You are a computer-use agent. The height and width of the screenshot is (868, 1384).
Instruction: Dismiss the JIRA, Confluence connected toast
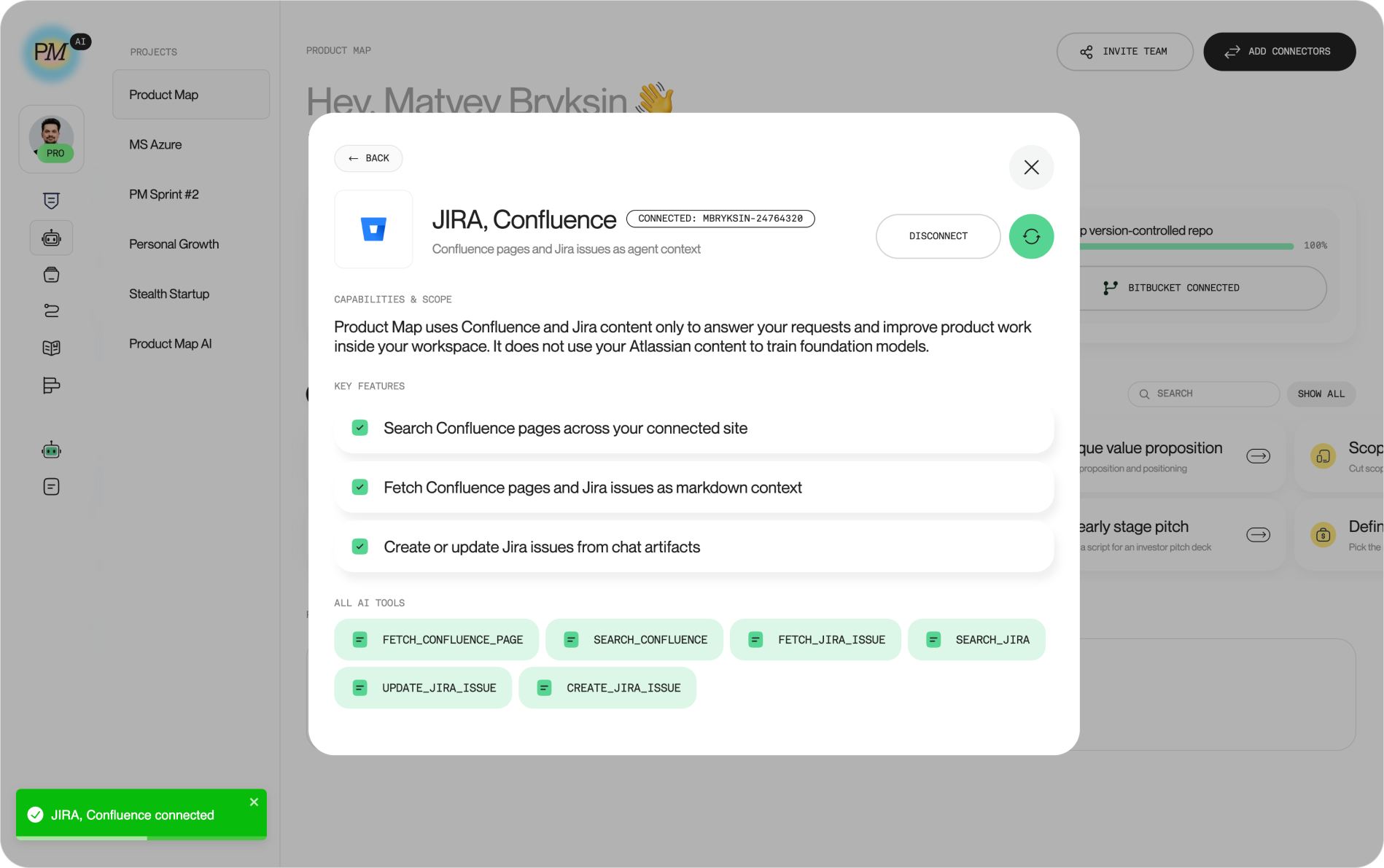pyautogui.click(x=254, y=802)
